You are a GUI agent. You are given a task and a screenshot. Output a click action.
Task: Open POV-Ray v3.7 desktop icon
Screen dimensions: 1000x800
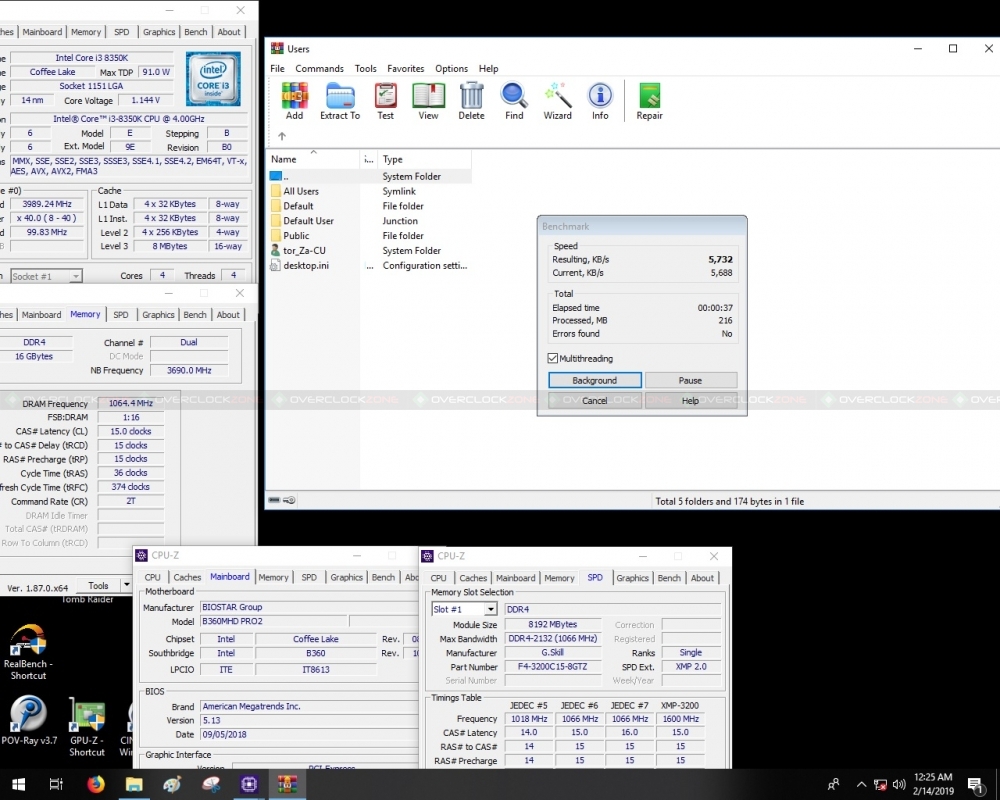29,720
